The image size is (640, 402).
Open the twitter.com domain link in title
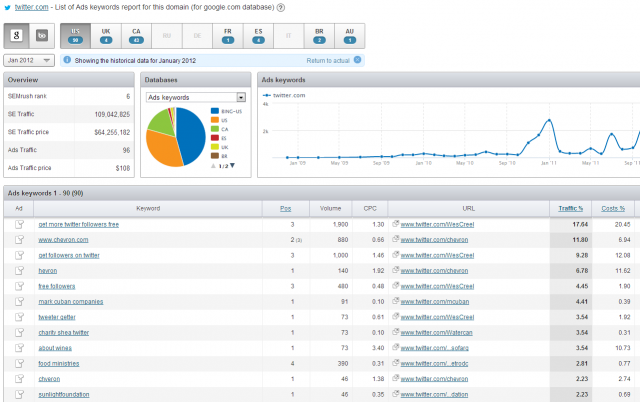pyautogui.click(x=33, y=7)
